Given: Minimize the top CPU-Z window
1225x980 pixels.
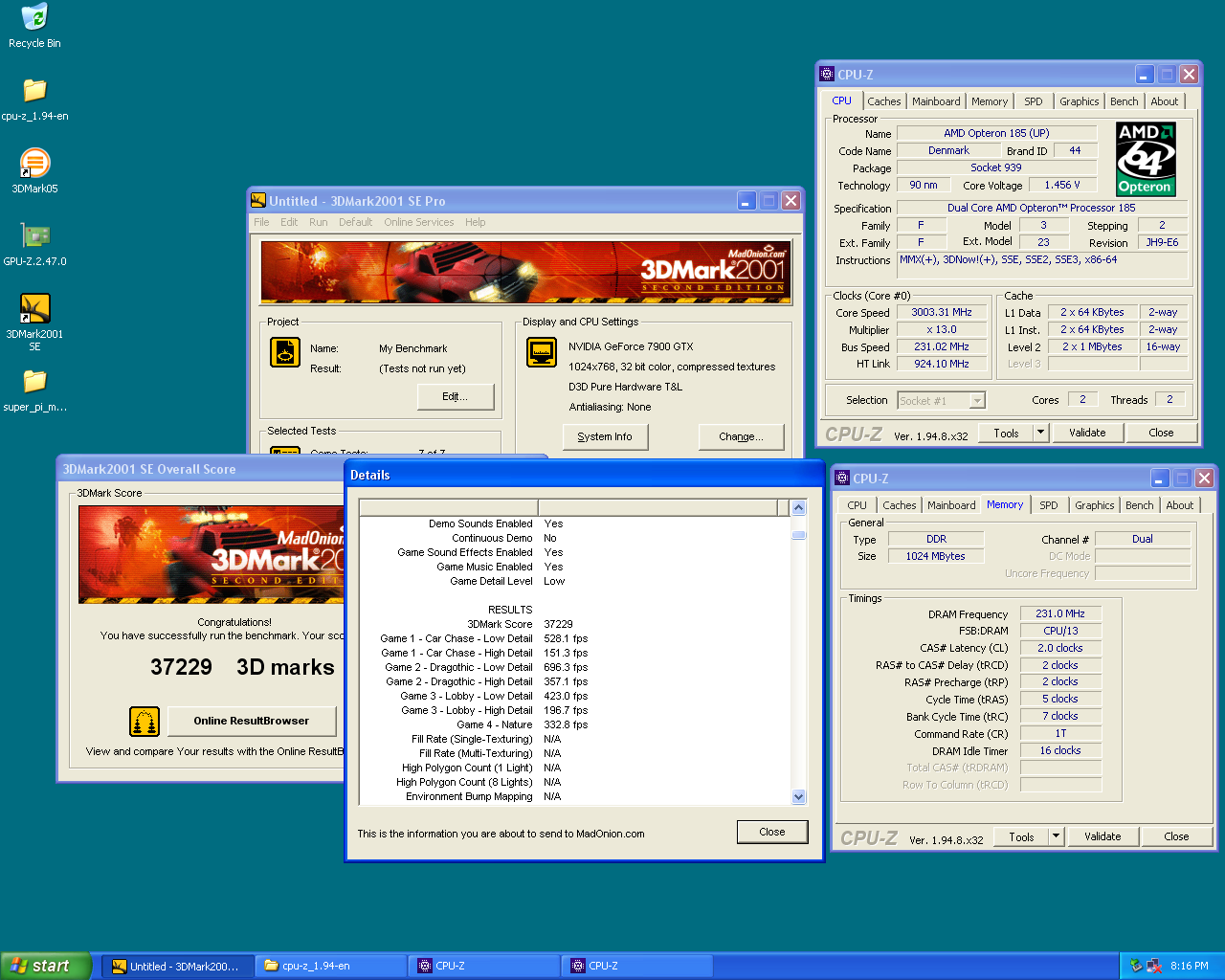Looking at the screenshot, I should point(1145,75).
